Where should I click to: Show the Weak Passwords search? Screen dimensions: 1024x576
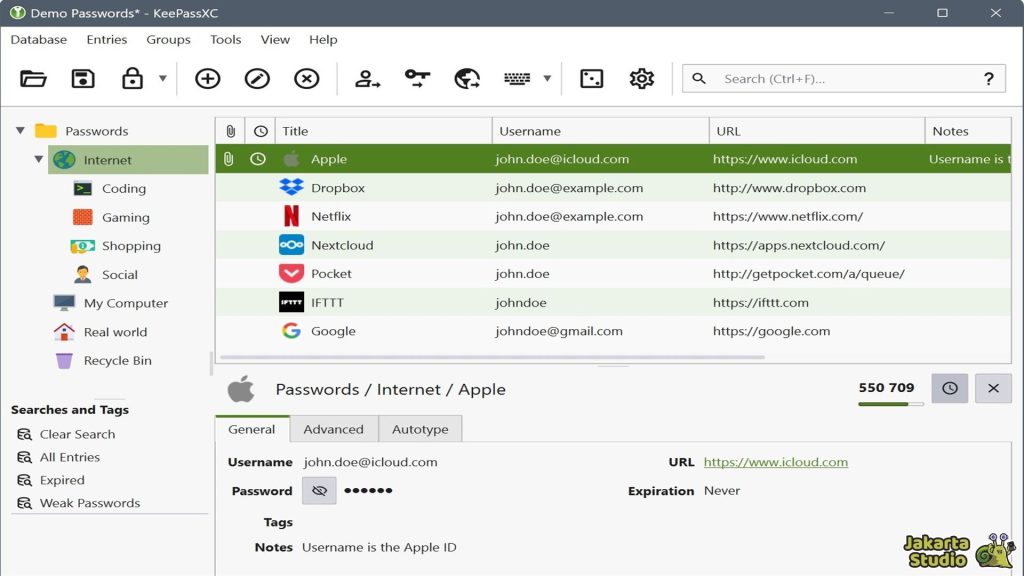pos(89,503)
